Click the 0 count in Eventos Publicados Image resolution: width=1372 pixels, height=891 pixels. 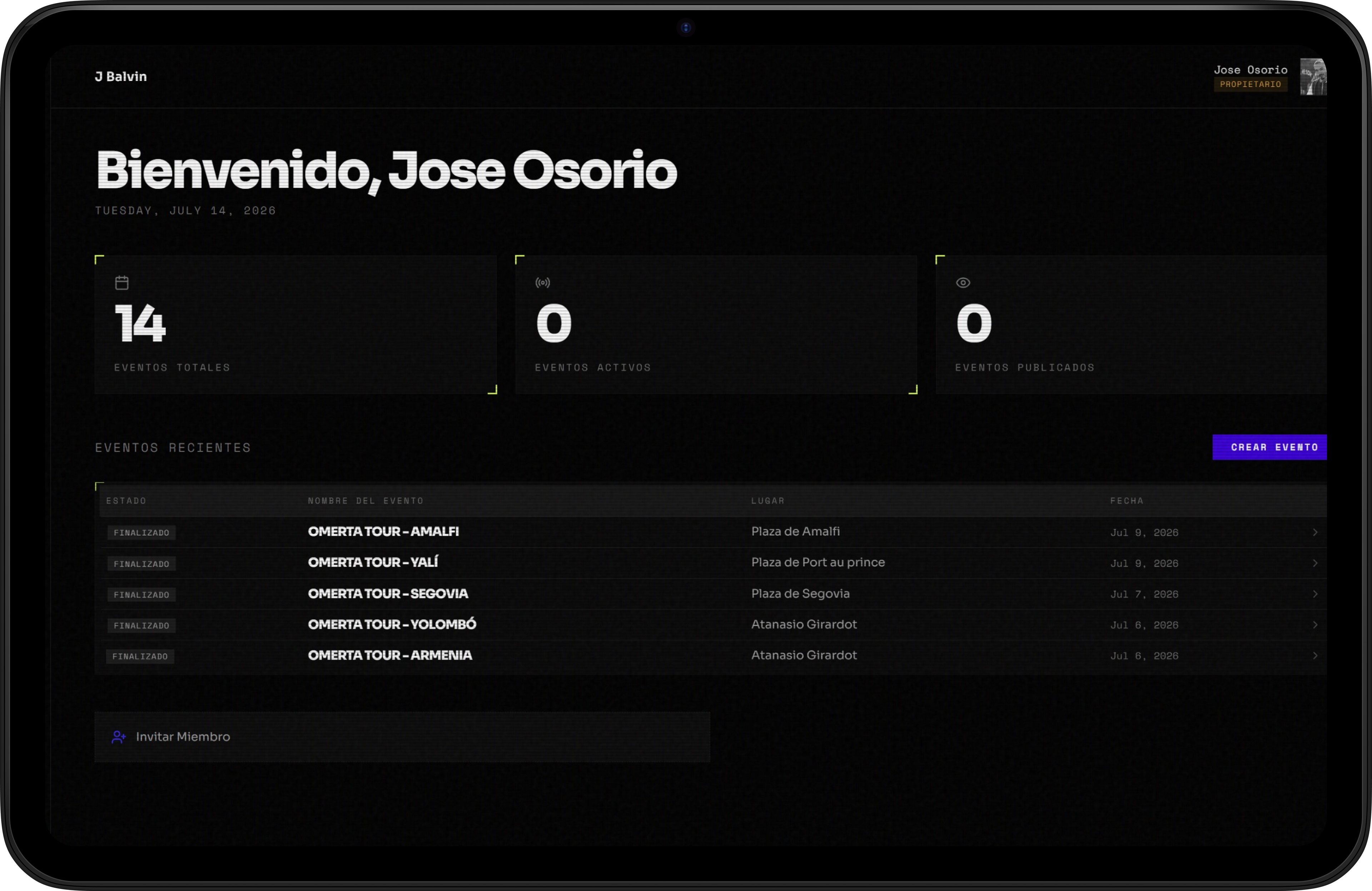[974, 323]
